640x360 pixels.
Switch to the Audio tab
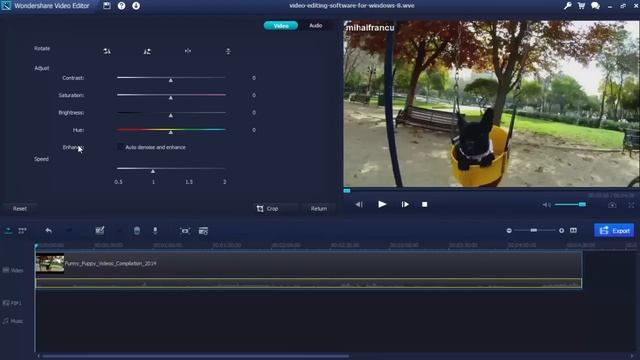coord(316,25)
